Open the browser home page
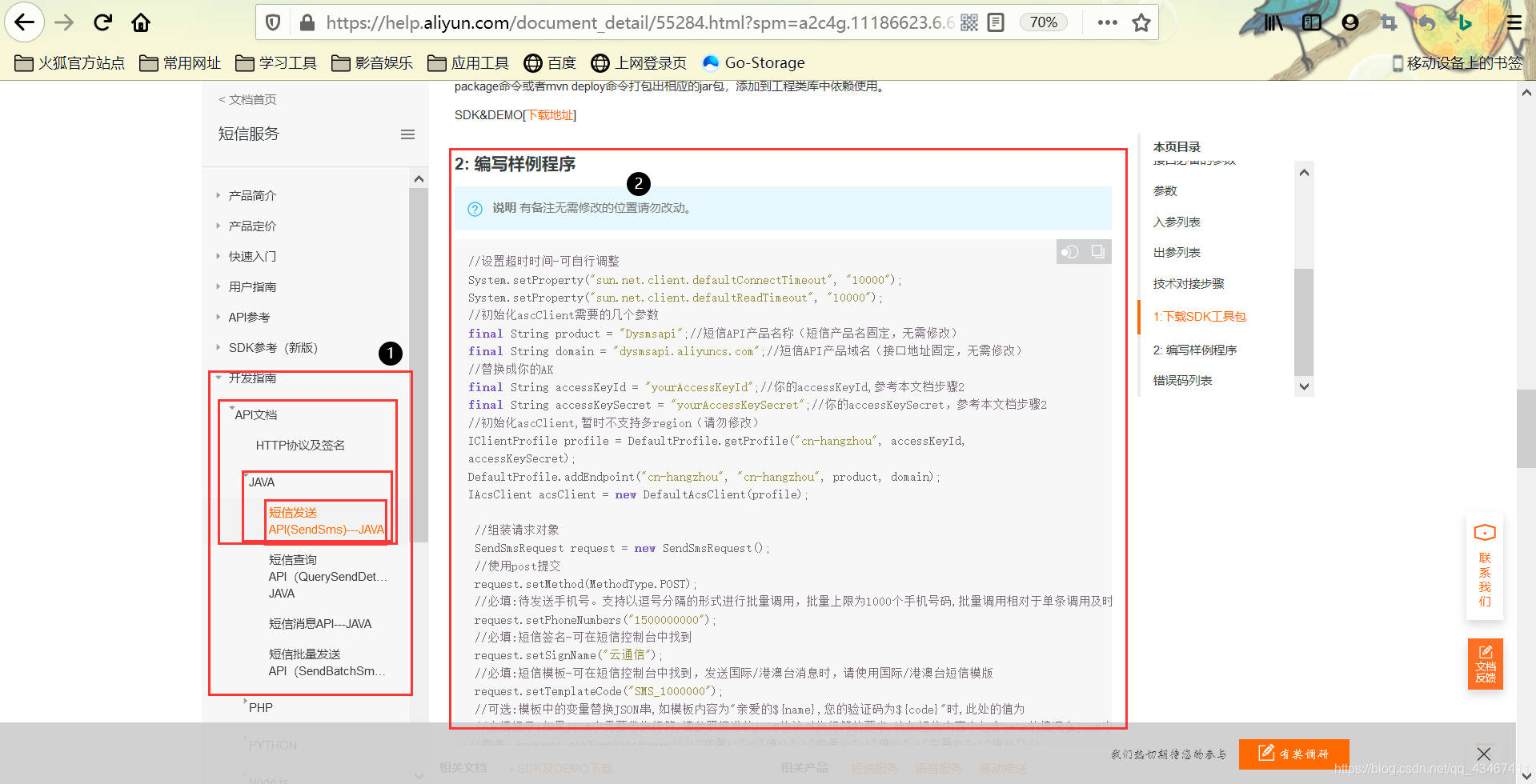This screenshot has width=1536, height=784. click(141, 22)
